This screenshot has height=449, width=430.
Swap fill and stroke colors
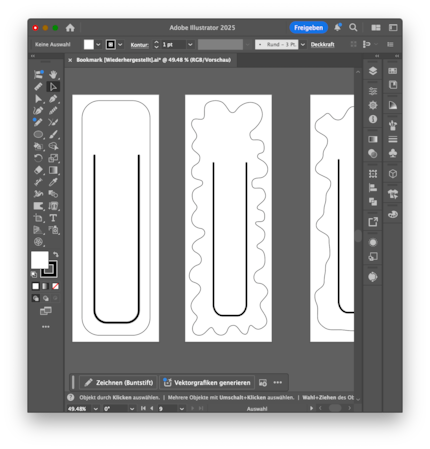coord(56,254)
